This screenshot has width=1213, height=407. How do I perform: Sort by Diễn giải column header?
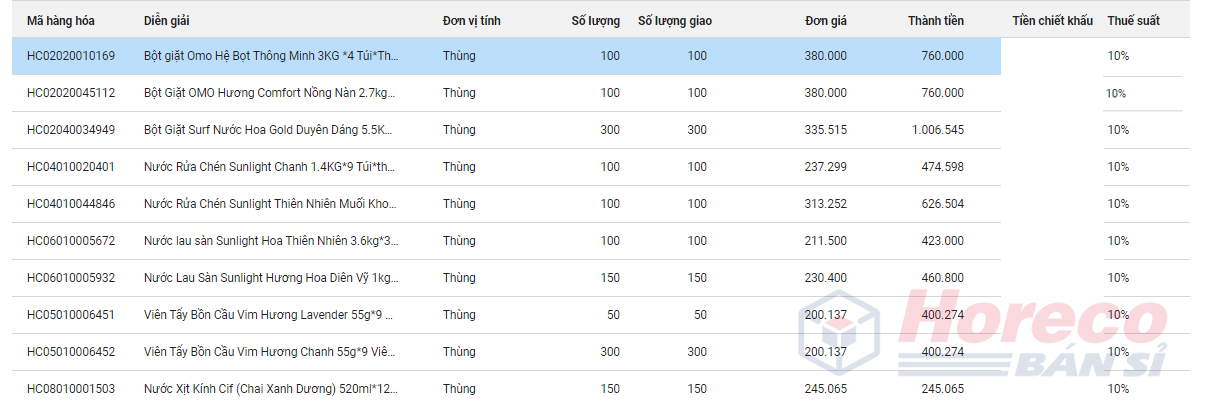167,21
